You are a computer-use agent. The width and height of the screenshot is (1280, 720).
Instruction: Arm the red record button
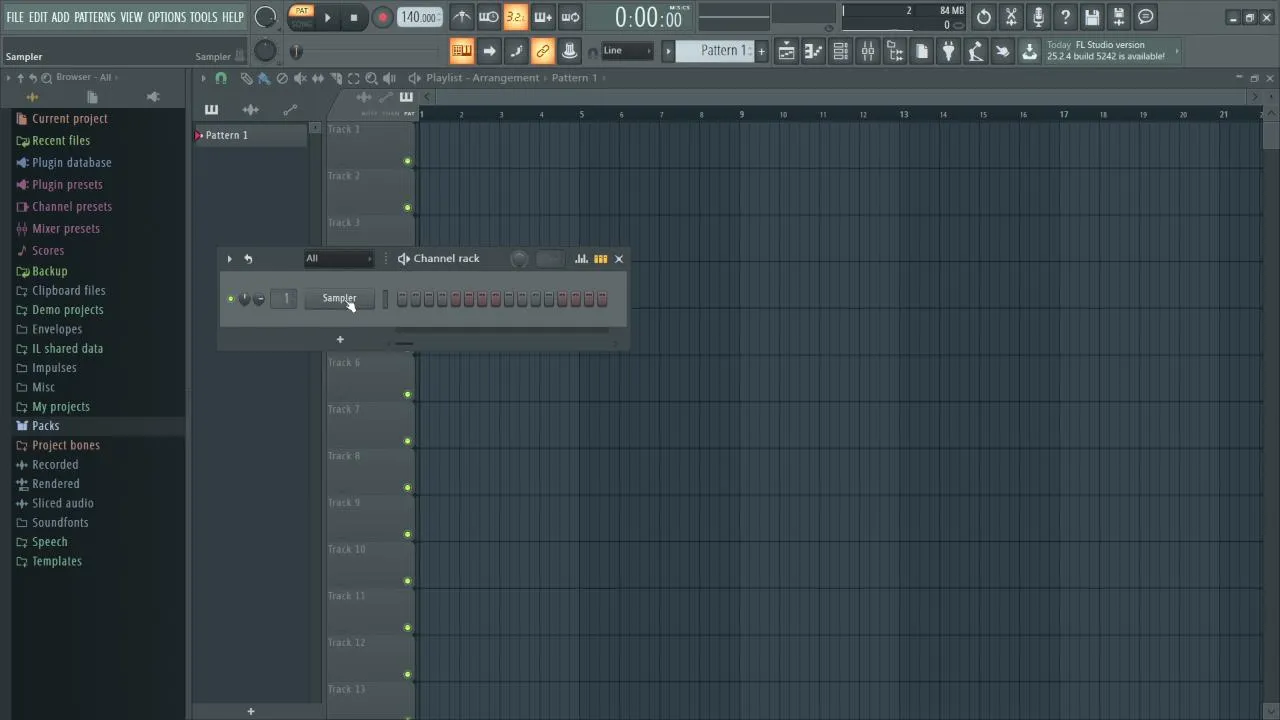[x=382, y=17]
